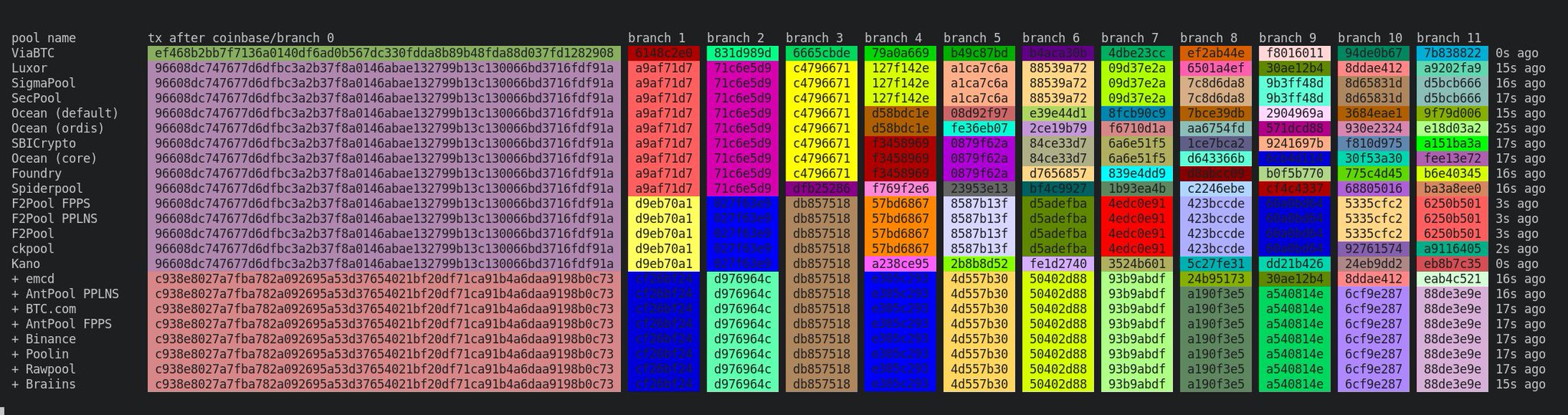Click the fe1d2740 hash cell

pyautogui.click(x=1058, y=264)
